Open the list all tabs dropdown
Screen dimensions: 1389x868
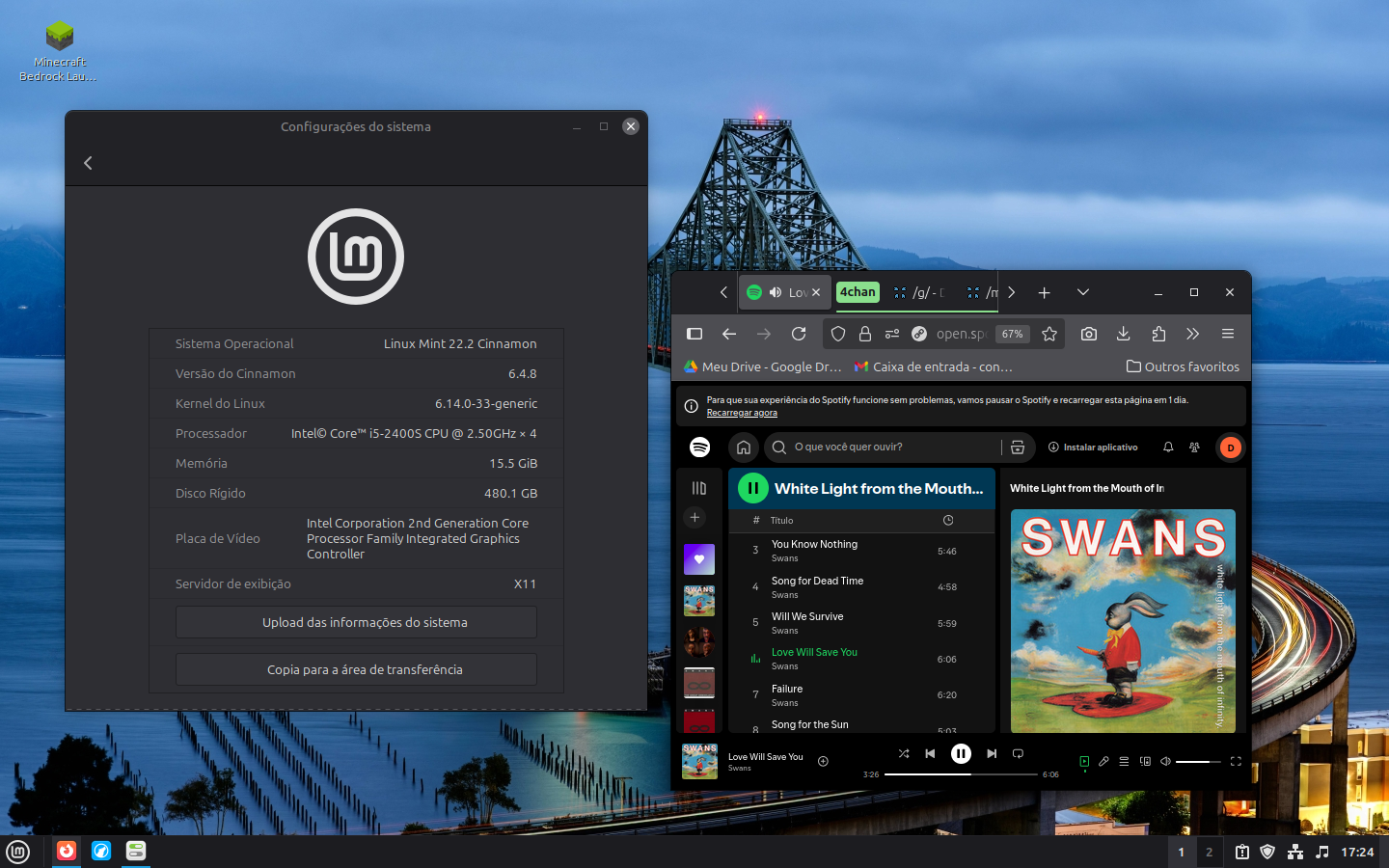click(1083, 292)
